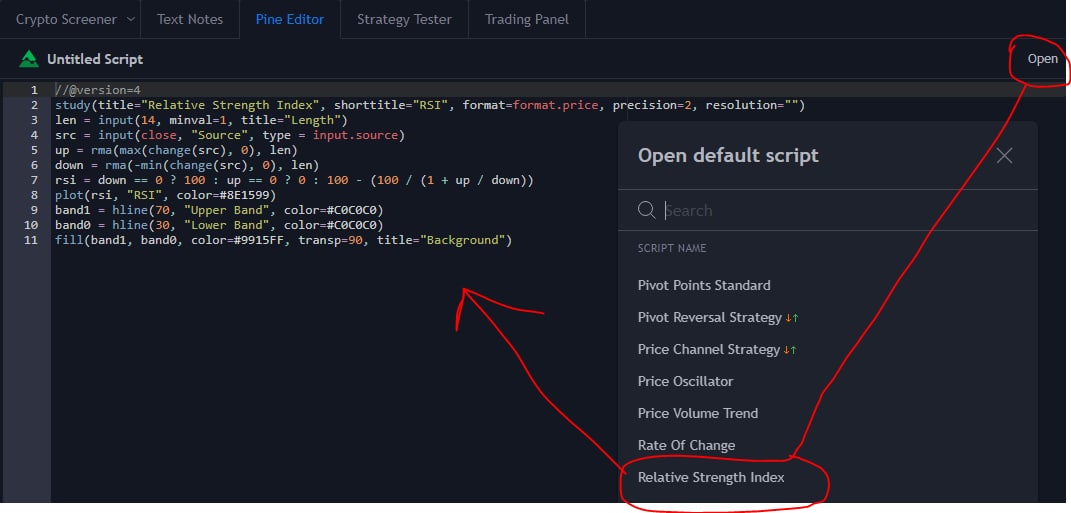This screenshot has height=513, width=1071.
Task: Click the plot(rsi, "RSI") line
Action: tap(165, 195)
